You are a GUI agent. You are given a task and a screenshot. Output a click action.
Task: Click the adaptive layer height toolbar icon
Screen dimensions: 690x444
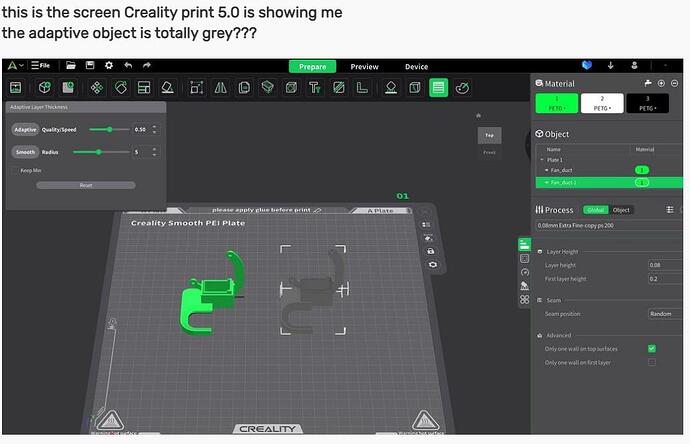click(438, 88)
